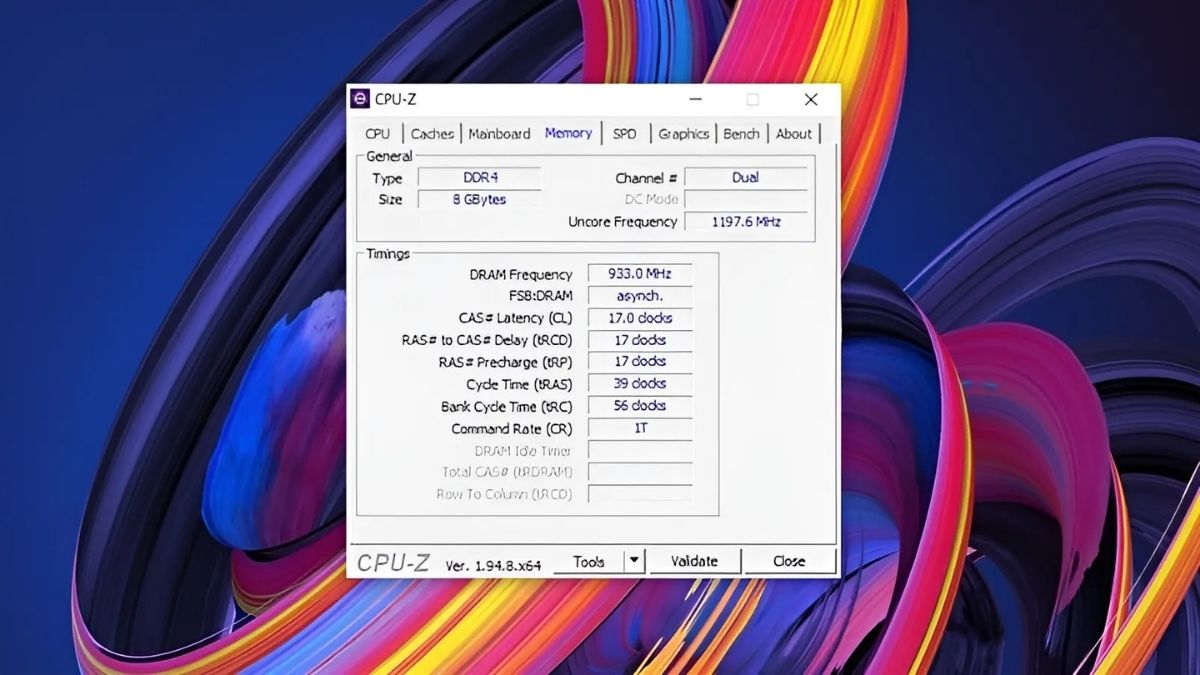Click the empty Row To Column field
The image size is (1200, 675).
coord(640,494)
